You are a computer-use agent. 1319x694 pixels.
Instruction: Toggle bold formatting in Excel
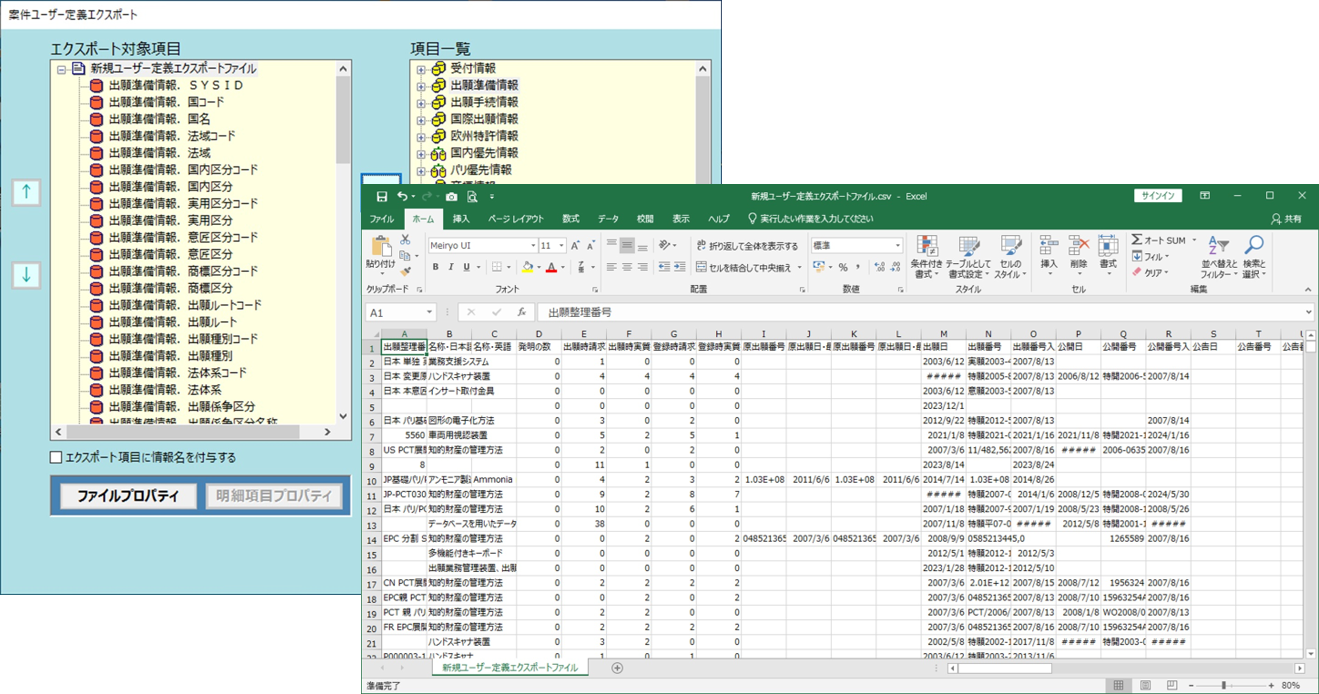tap(436, 267)
